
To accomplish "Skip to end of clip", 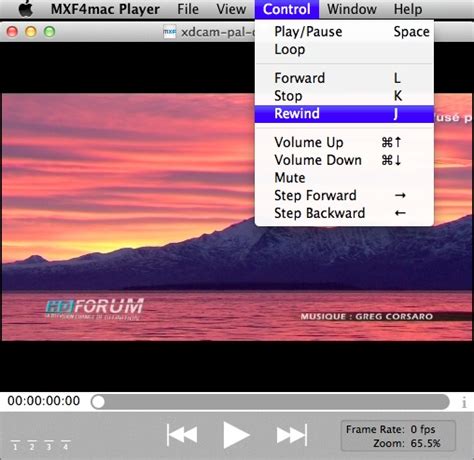I will 292,435.
